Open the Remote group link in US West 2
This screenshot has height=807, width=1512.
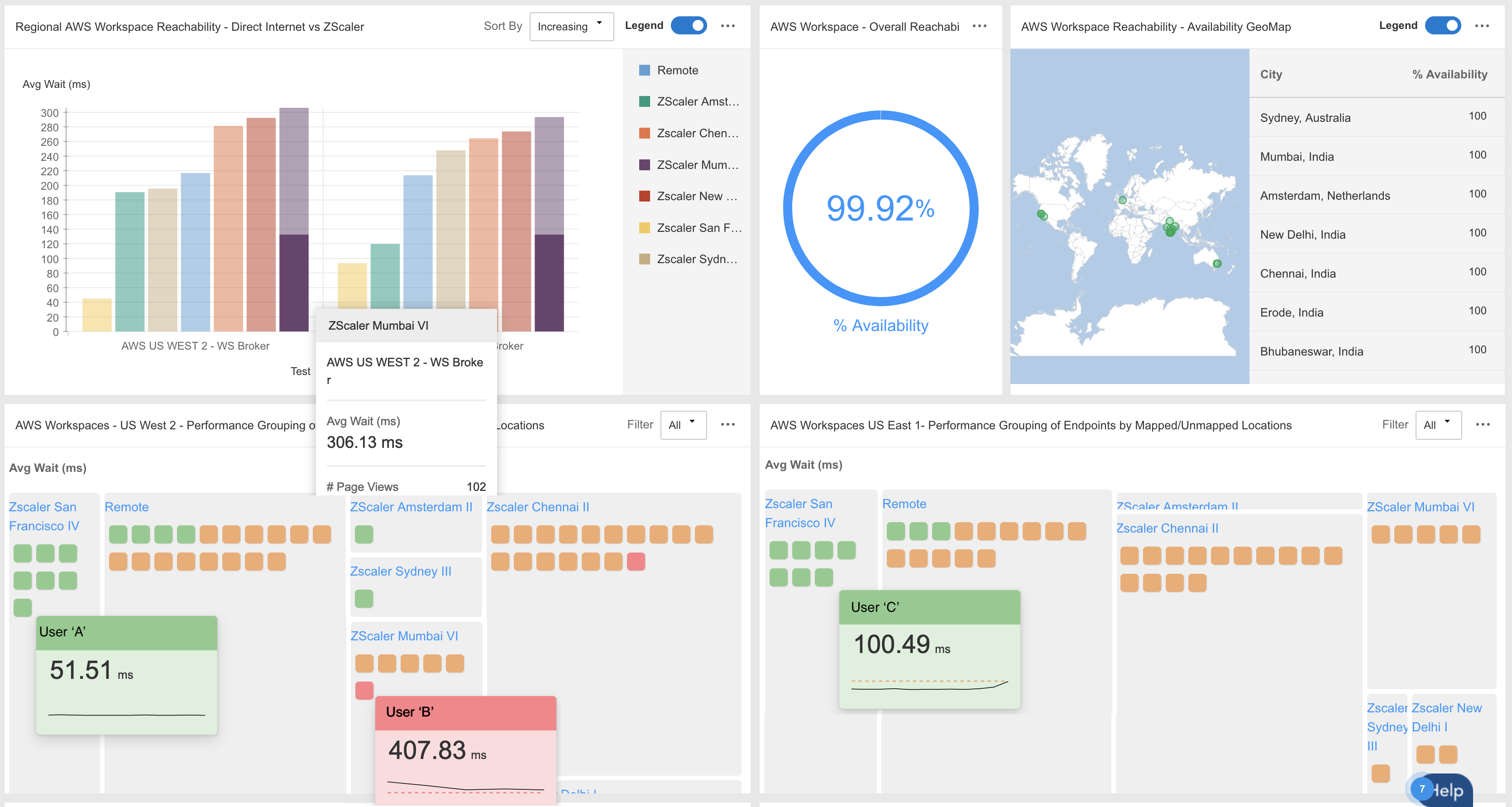pos(126,507)
